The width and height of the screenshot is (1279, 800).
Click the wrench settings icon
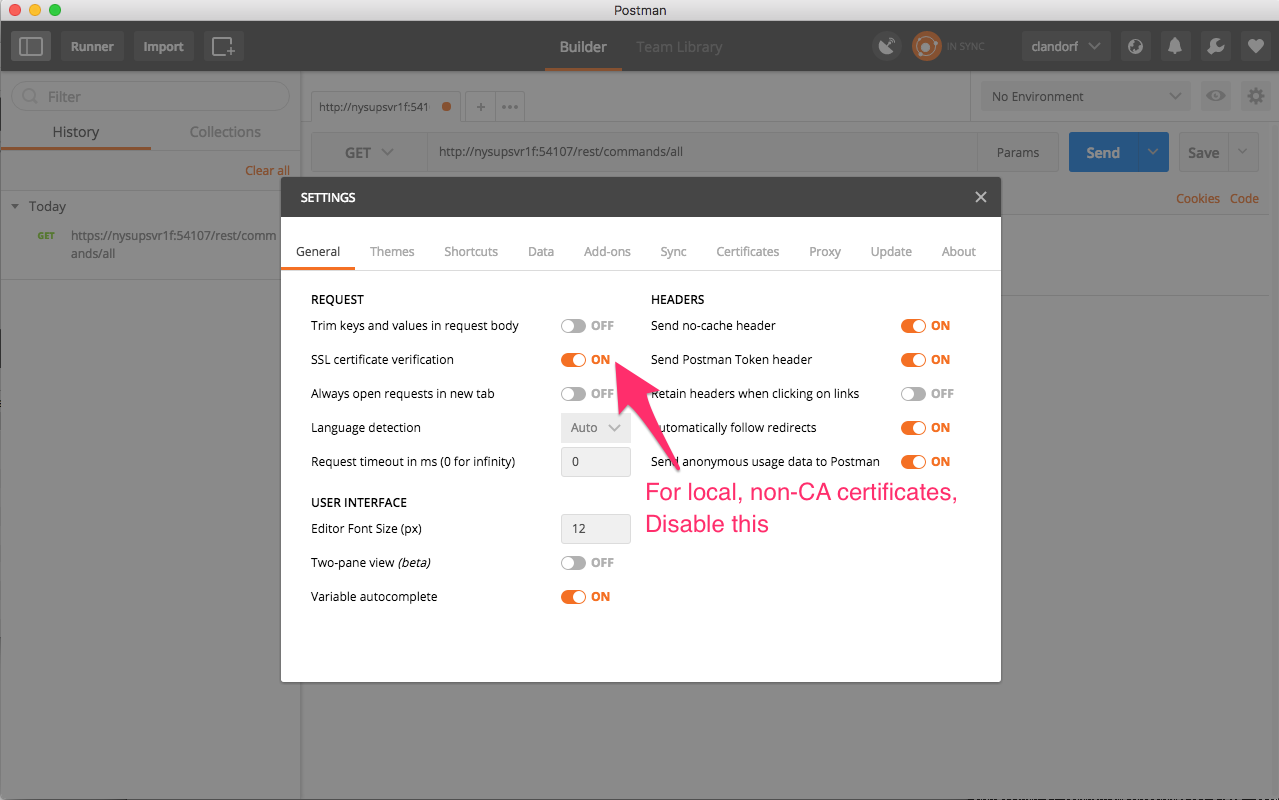click(x=1215, y=46)
